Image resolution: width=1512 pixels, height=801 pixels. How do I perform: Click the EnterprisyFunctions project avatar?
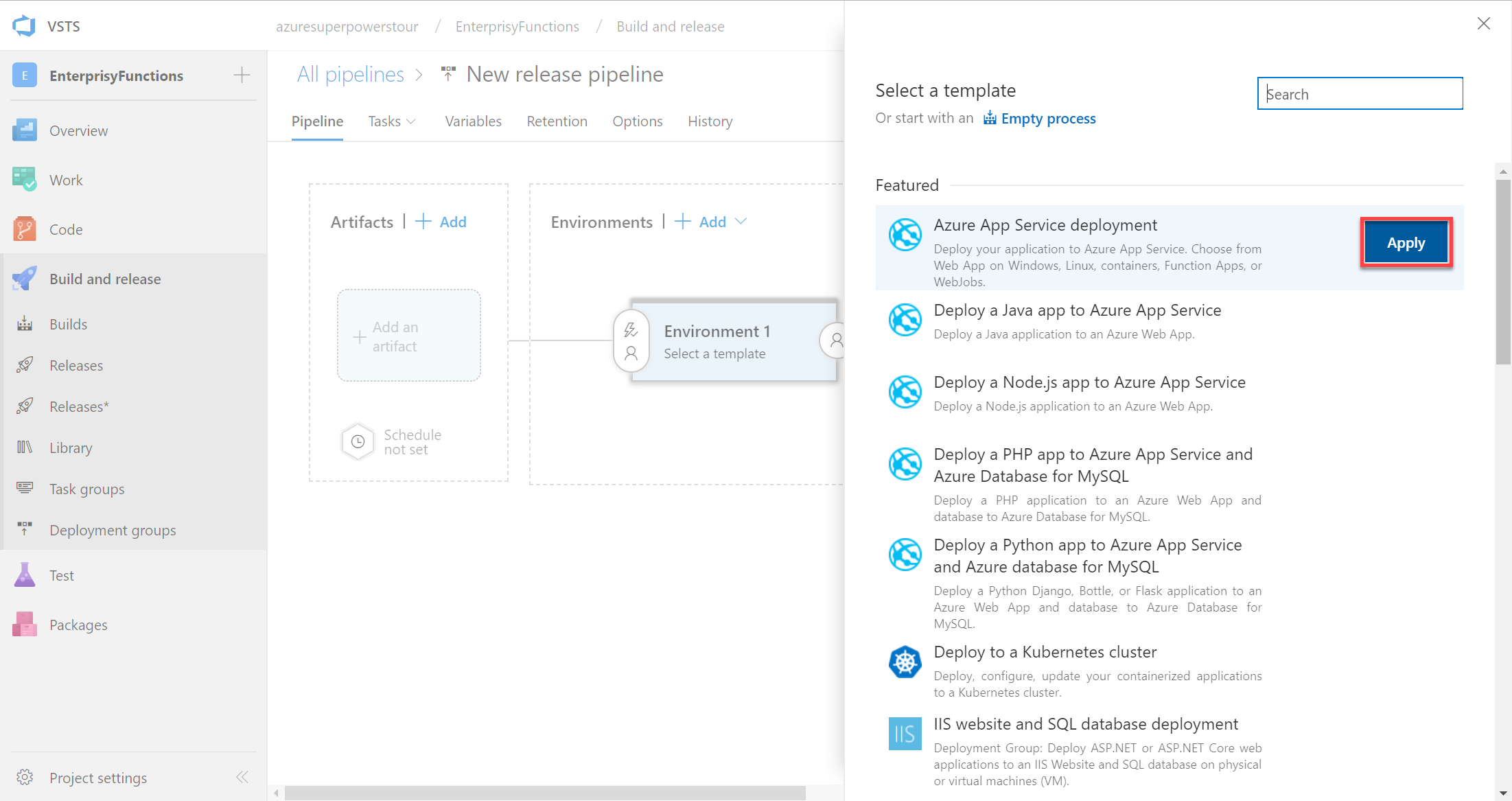(x=25, y=76)
